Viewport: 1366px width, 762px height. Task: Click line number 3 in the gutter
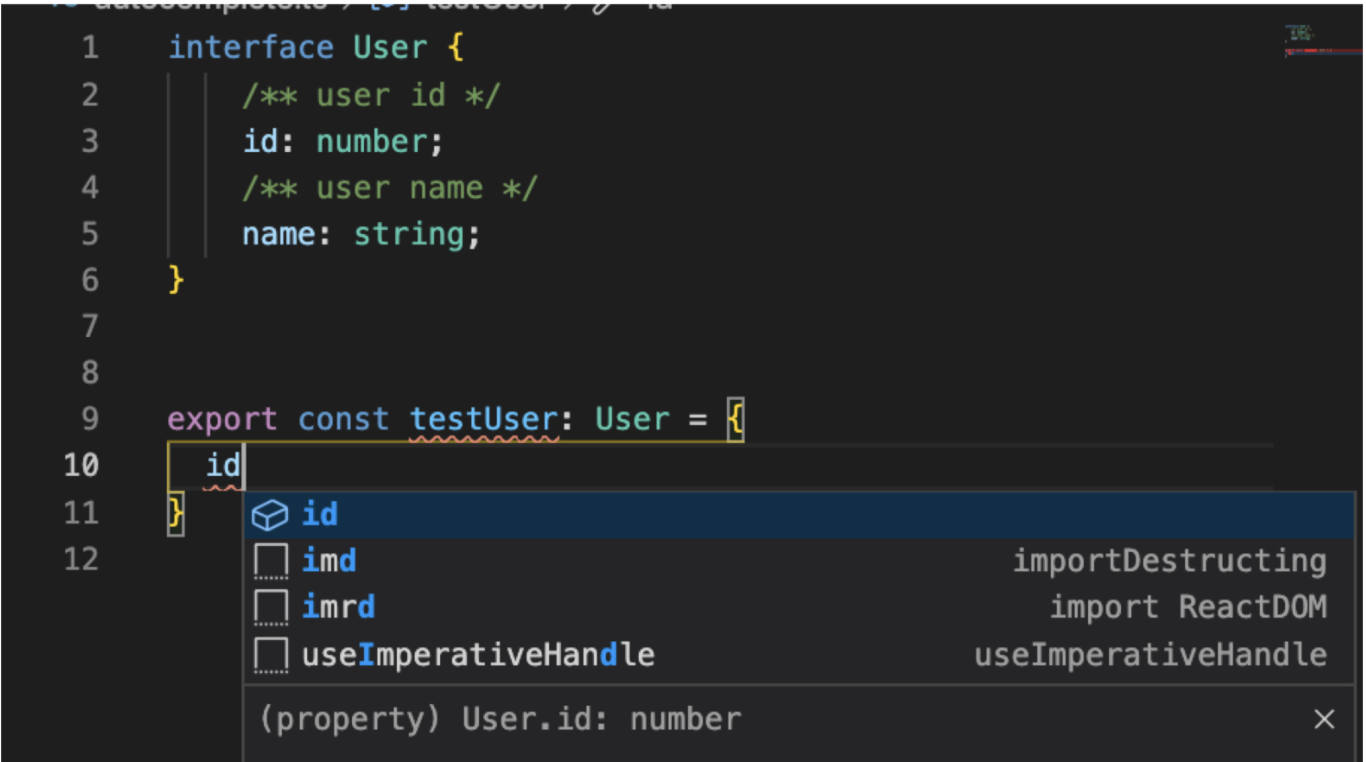(90, 140)
